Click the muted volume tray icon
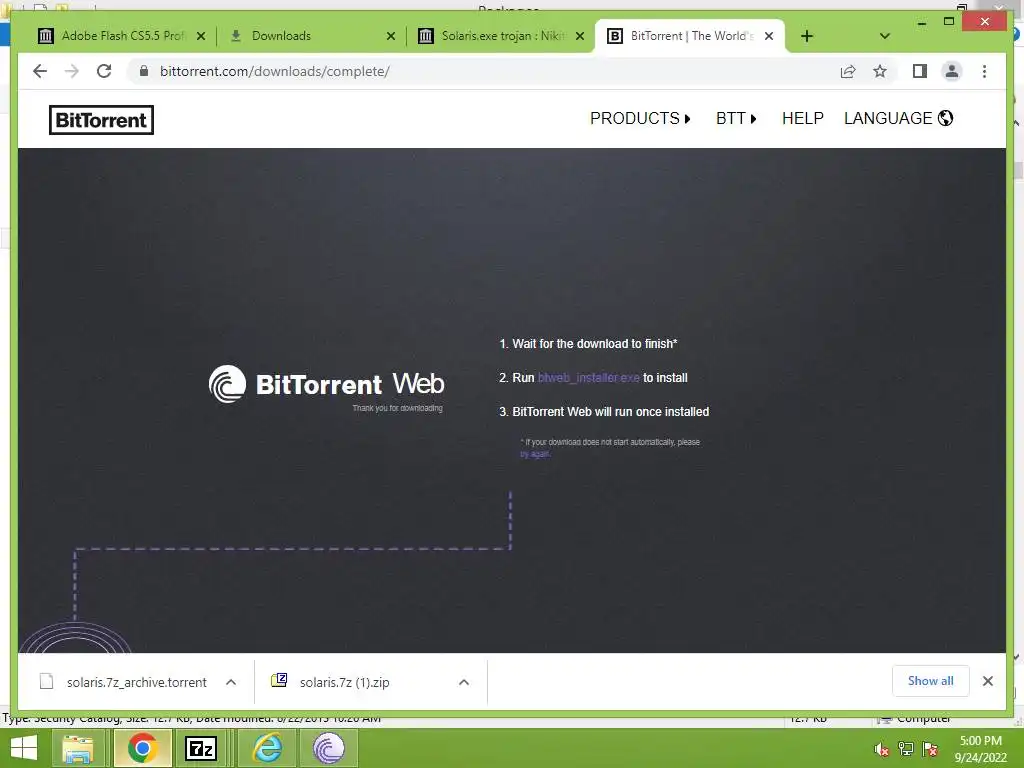The image size is (1024, 768). click(x=882, y=749)
